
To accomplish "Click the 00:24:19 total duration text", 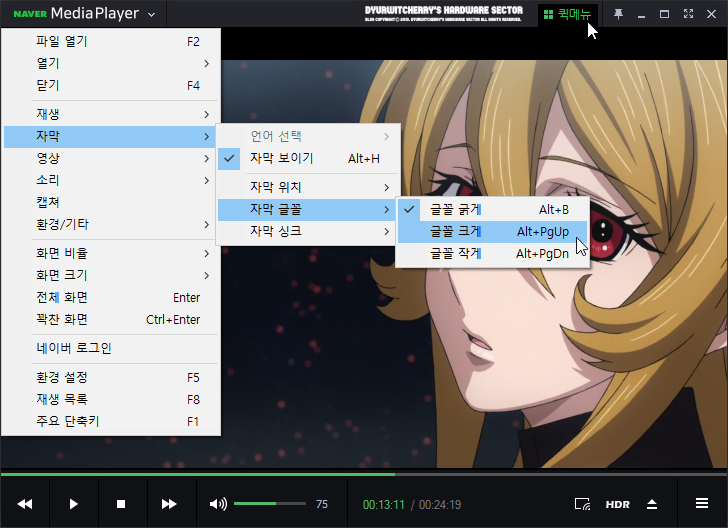I will (x=440, y=505).
